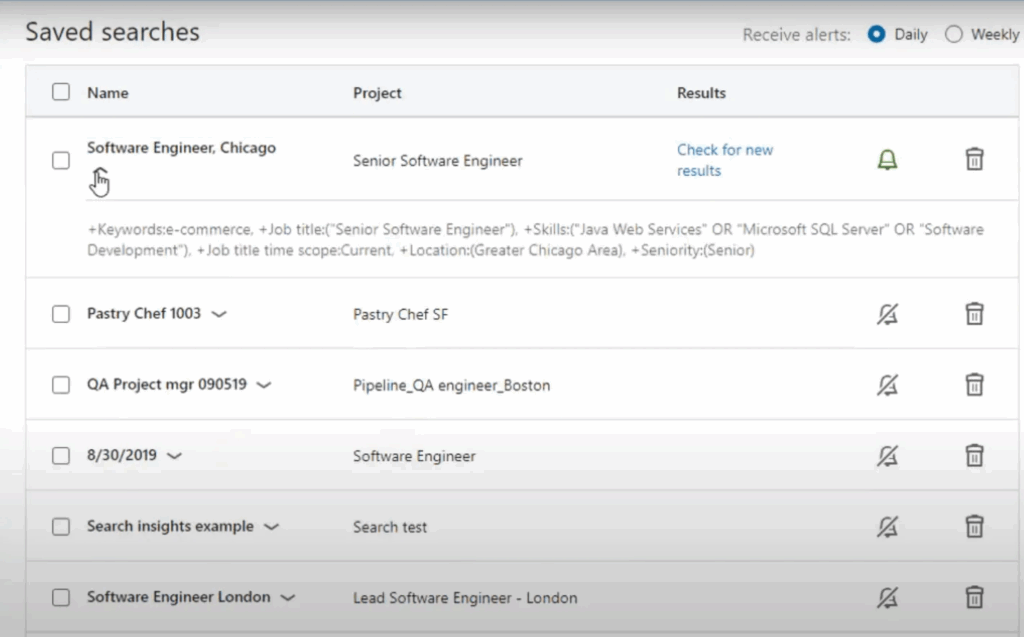Viewport: 1024px width, 637px height.
Task: Sort by the Name column header
Action: (107, 92)
